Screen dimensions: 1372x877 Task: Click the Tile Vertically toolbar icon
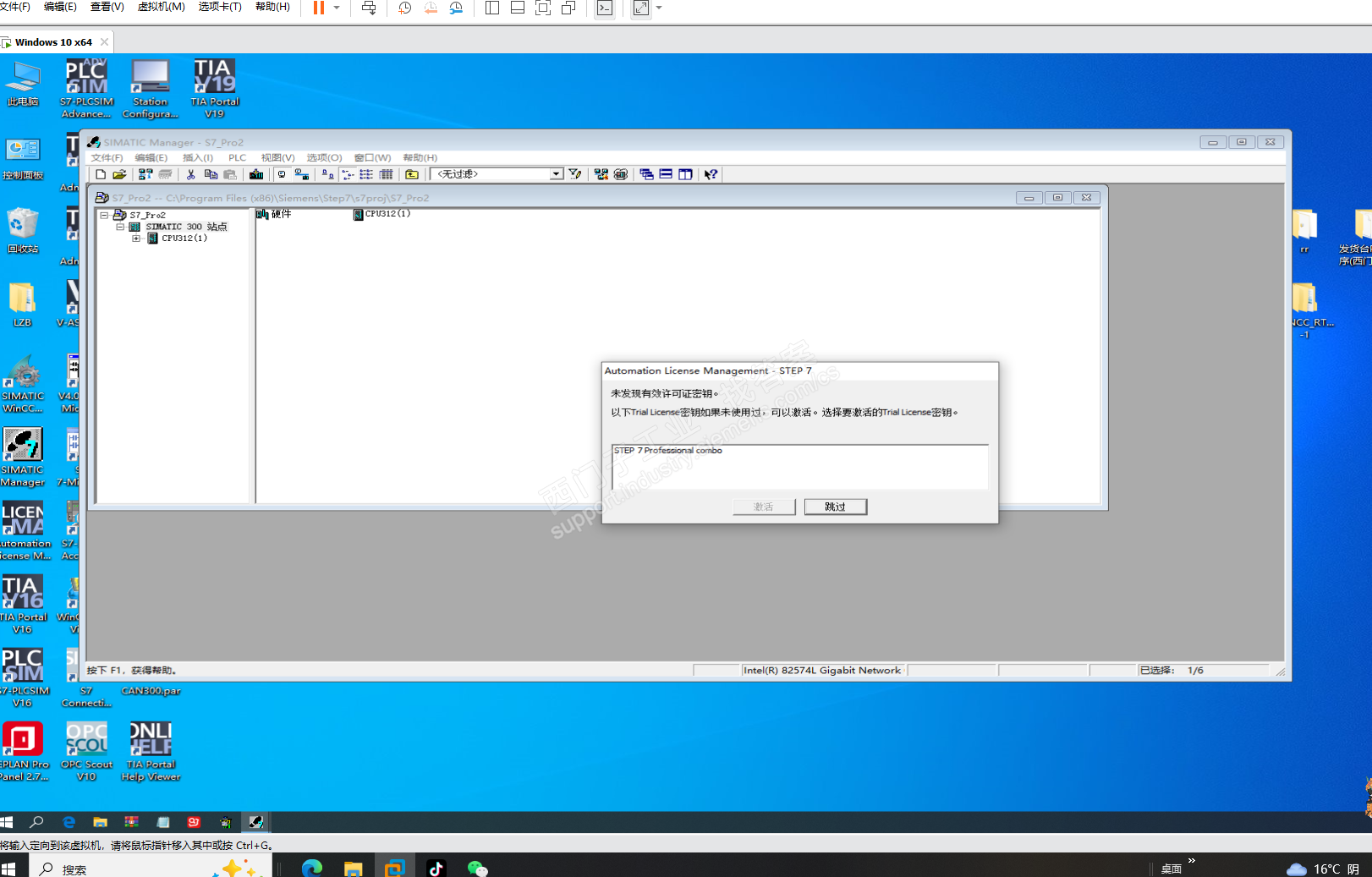[x=685, y=174]
